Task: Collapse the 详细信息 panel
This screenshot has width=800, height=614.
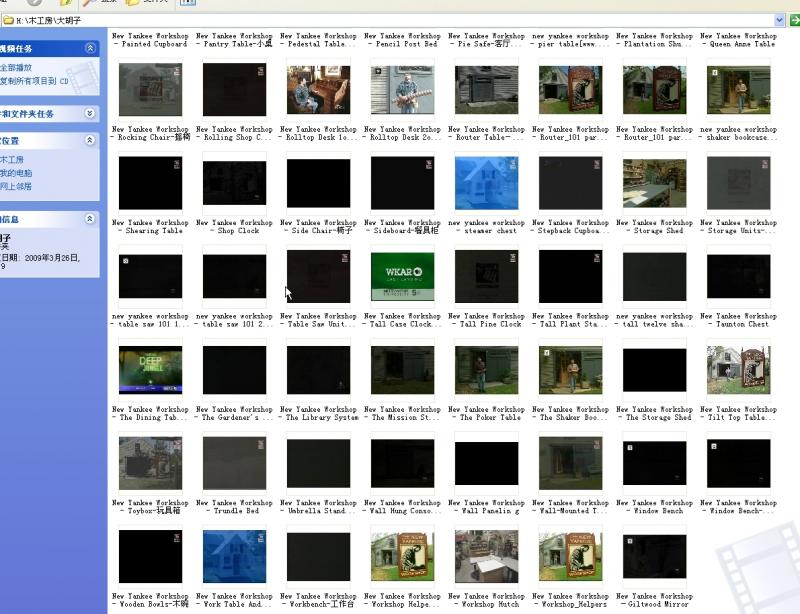Action: click(x=90, y=219)
